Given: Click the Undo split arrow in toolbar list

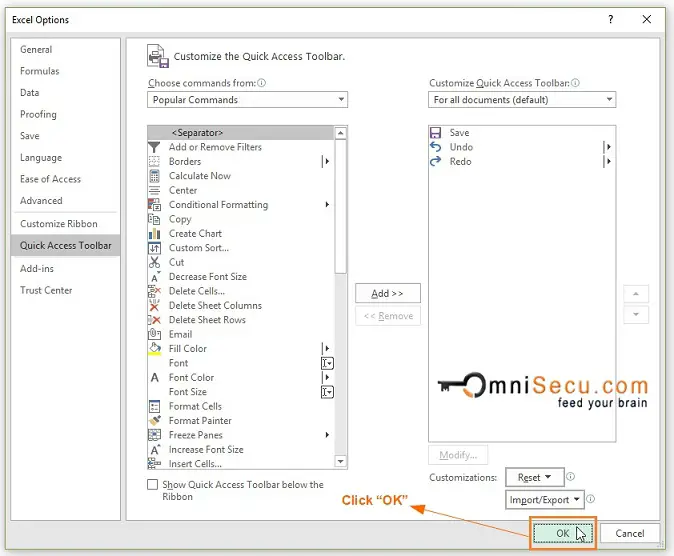Looking at the screenshot, I should point(608,147).
